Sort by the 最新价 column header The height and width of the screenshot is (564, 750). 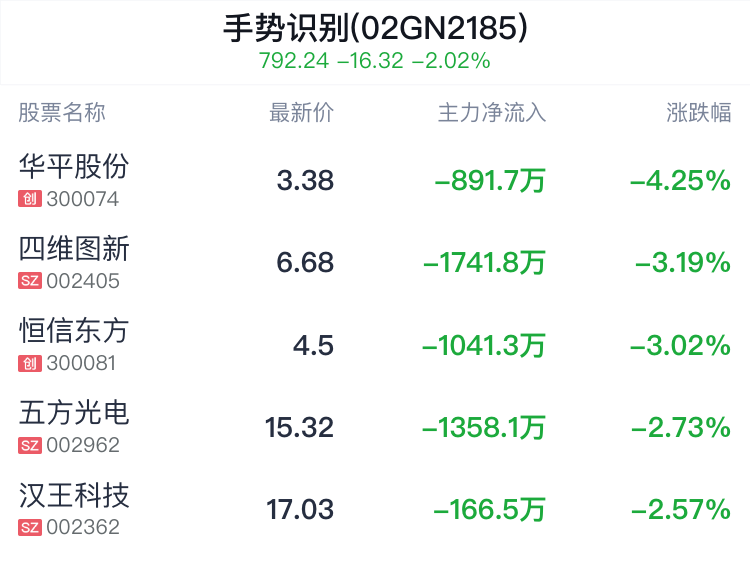click(301, 113)
